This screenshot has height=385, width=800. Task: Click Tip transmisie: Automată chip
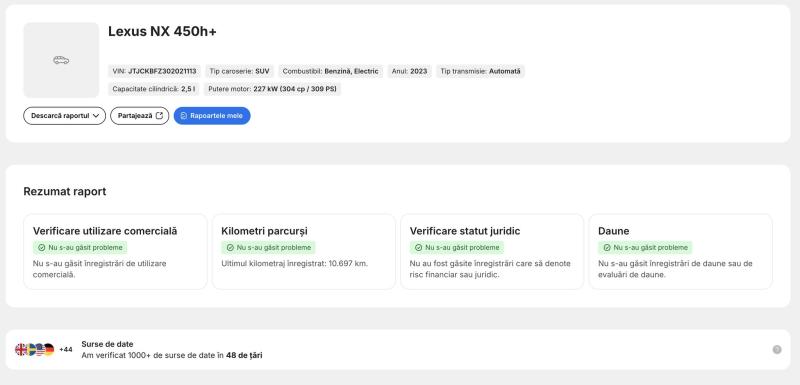(x=480, y=71)
